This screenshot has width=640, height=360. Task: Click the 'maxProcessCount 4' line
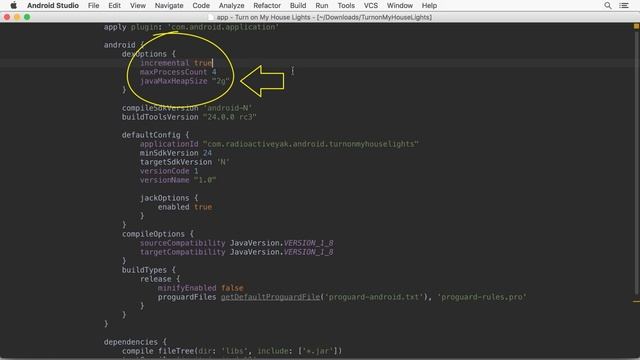[x=178, y=72]
